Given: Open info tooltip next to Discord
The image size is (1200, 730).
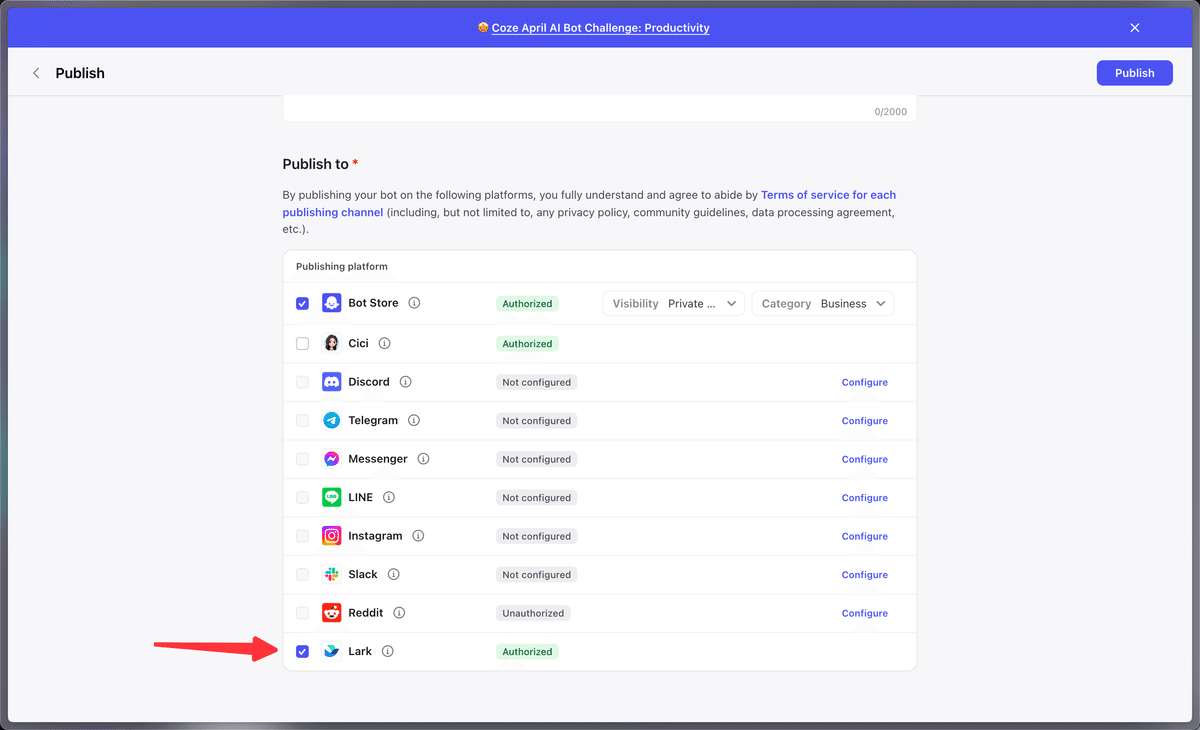Looking at the screenshot, I should [x=405, y=382].
